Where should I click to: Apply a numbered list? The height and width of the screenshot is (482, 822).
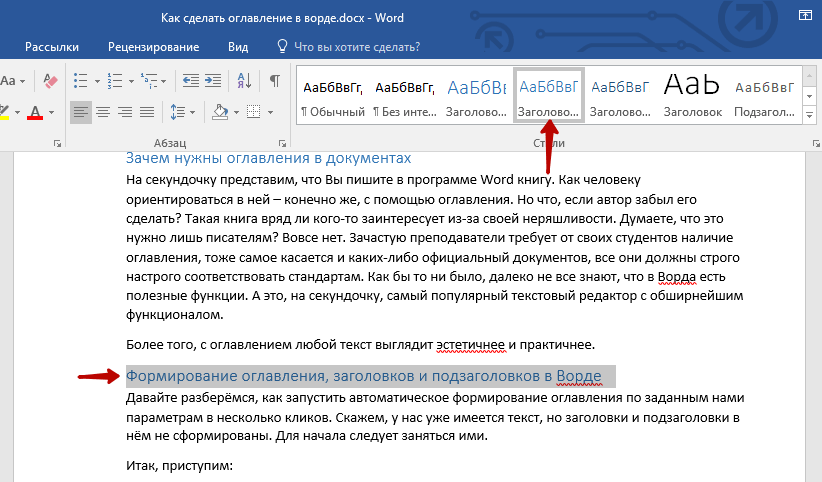113,80
